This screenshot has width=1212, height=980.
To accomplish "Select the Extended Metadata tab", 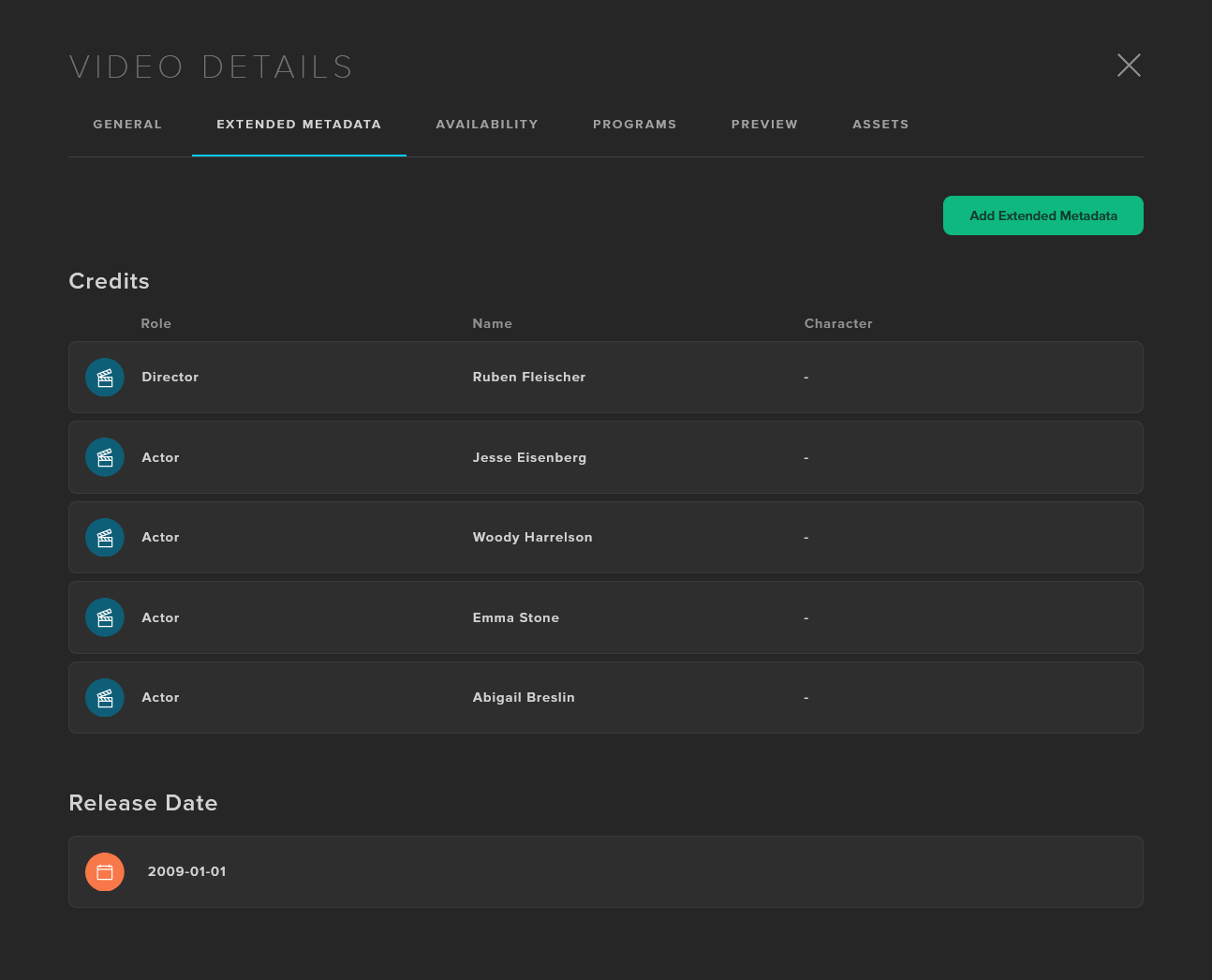I will tap(299, 125).
